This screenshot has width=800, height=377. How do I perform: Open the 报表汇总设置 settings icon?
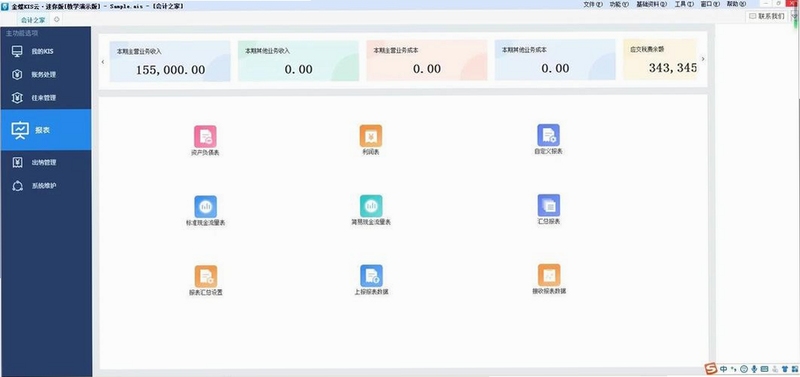pyautogui.click(x=206, y=280)
